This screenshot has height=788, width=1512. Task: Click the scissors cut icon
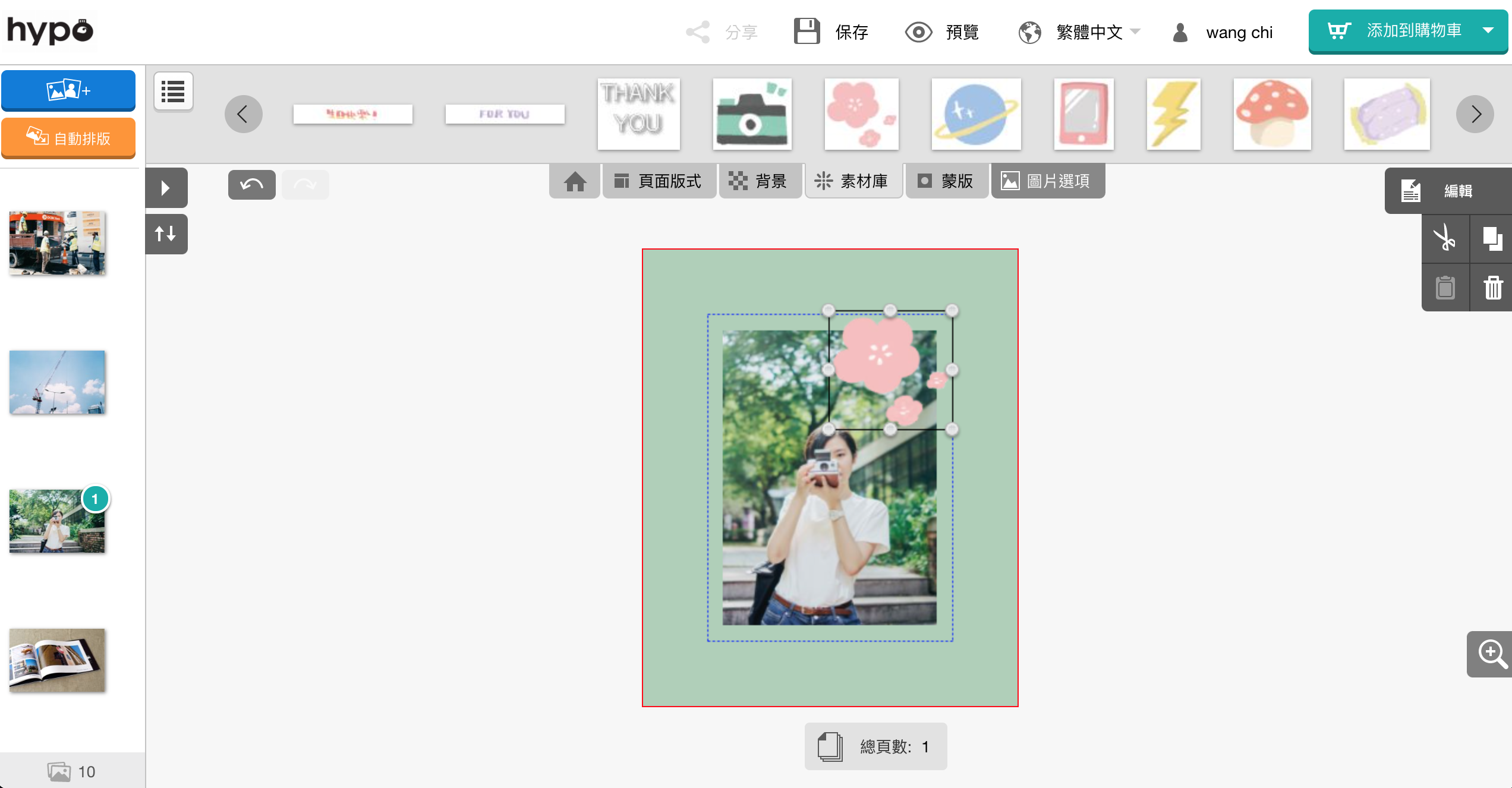1444,239
